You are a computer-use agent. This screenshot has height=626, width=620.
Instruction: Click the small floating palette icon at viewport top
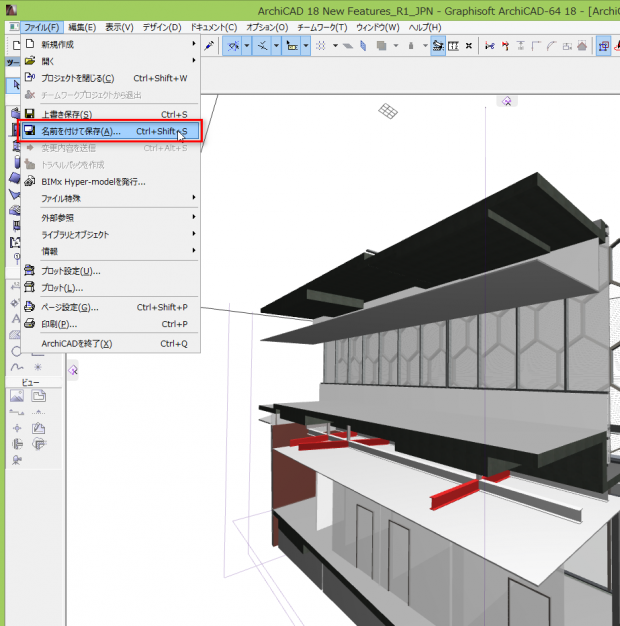507,101
